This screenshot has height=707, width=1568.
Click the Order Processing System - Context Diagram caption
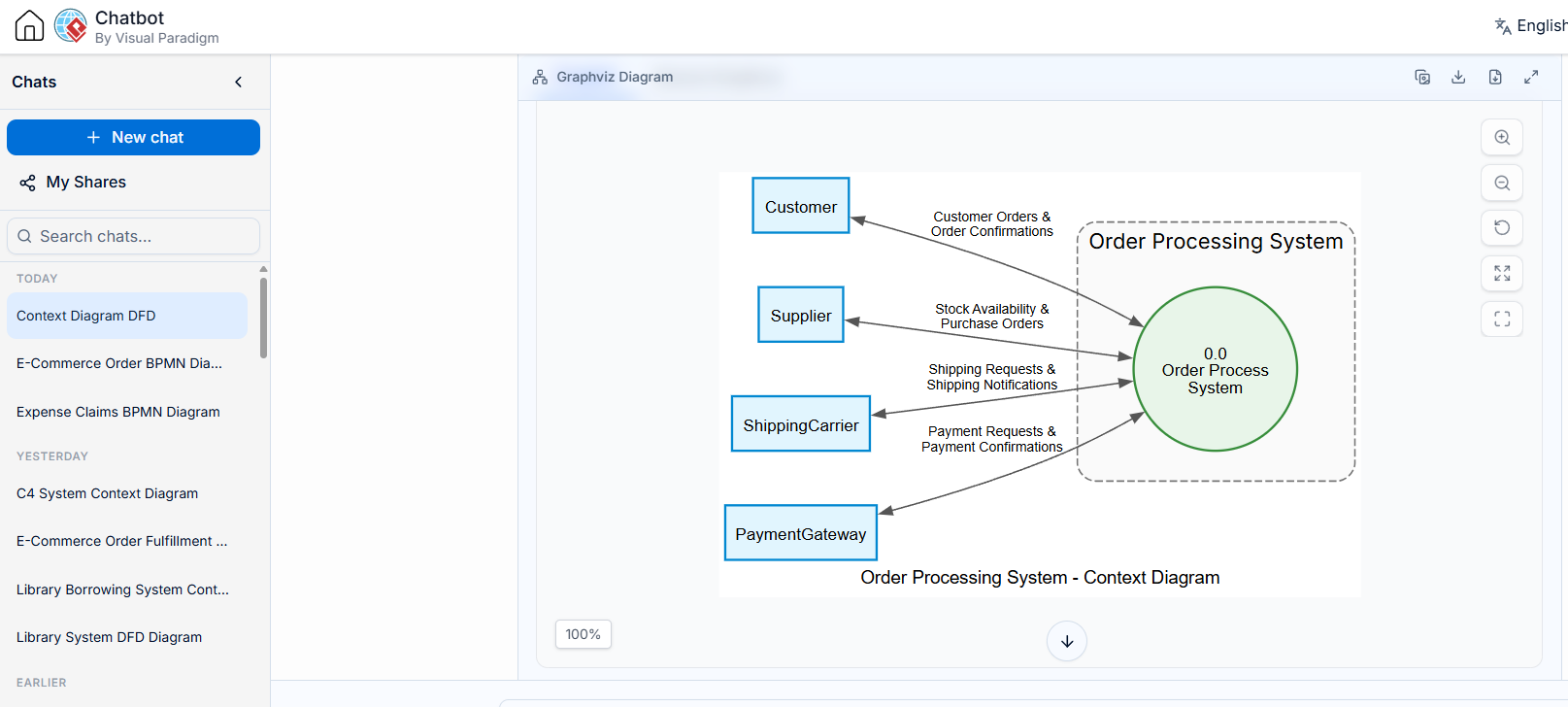coord(1040,578)
